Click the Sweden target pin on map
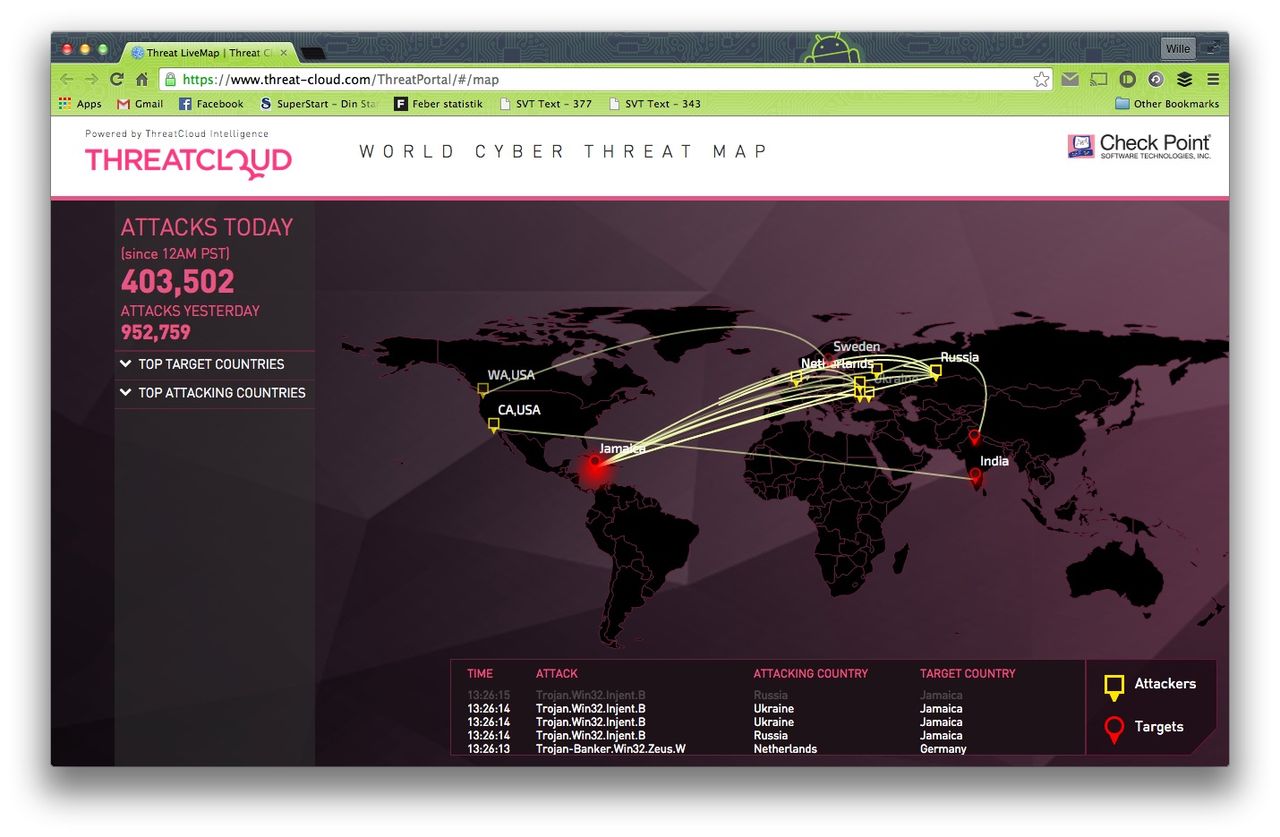This screenshot has width=1280, height=837. click(x=829, y=360)
